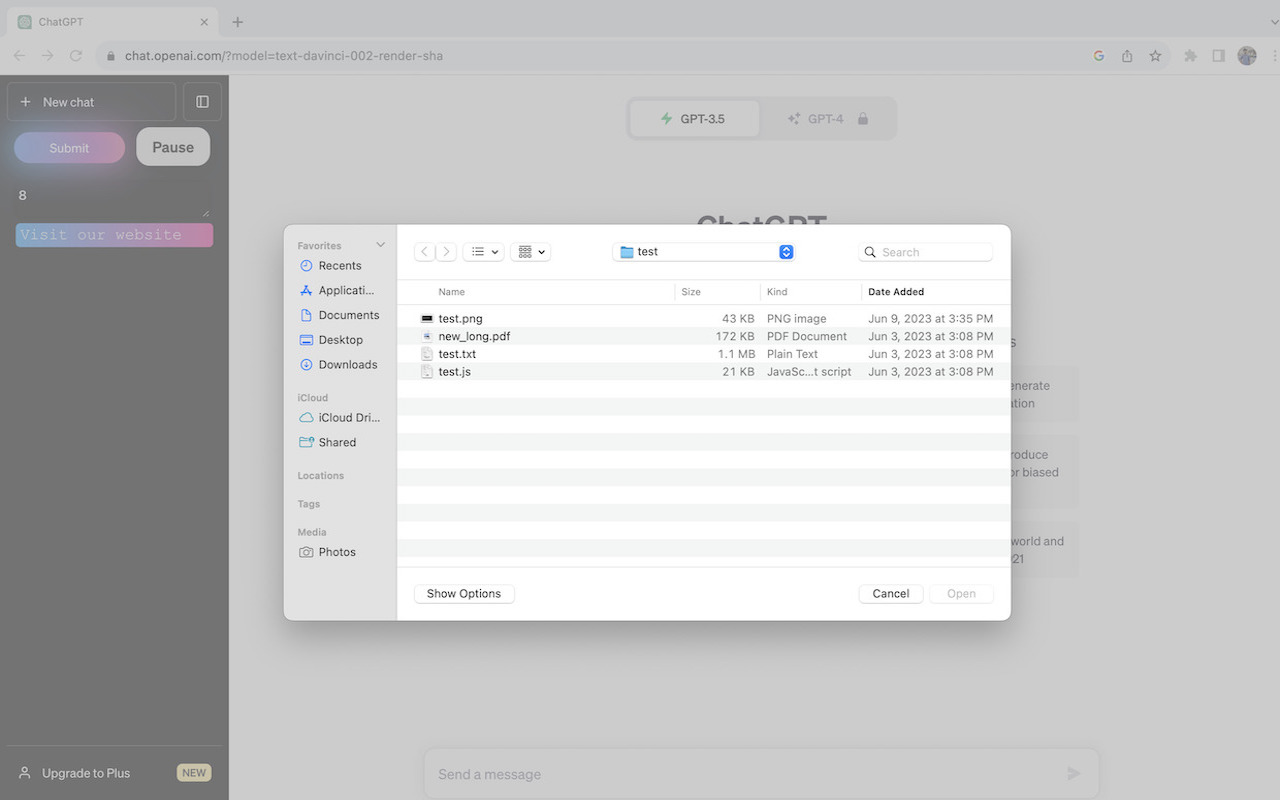This screenshot has width=1280, height=800.
Task: Sort files by Date Added column
Action: pos(896,292)
